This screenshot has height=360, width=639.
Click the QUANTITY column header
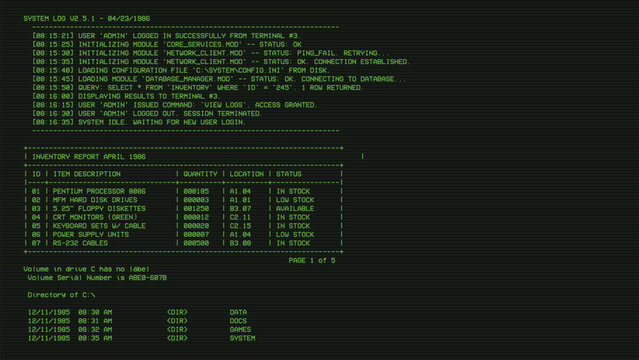pos(200,174)
